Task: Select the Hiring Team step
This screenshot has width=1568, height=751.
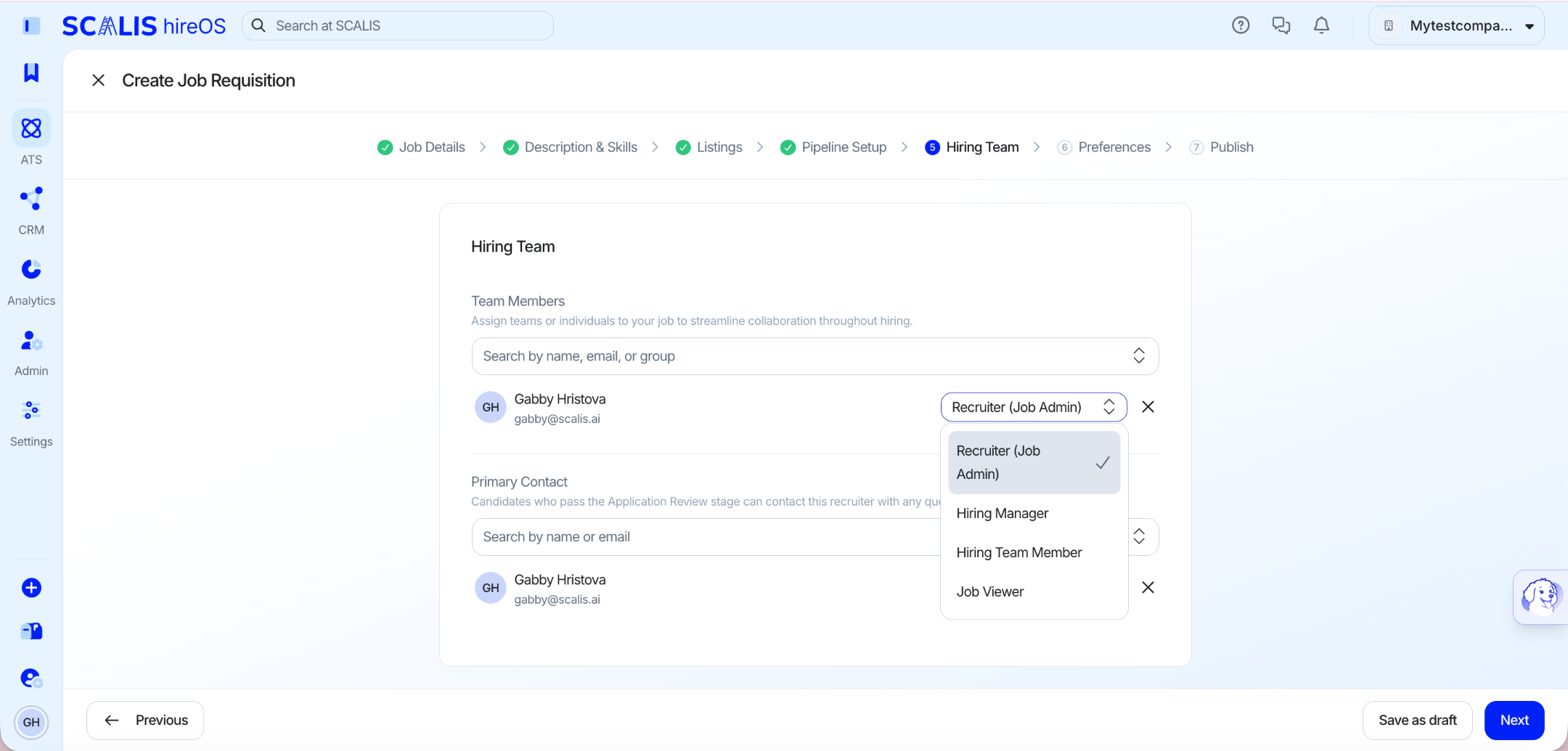Action: click(972, 147)
